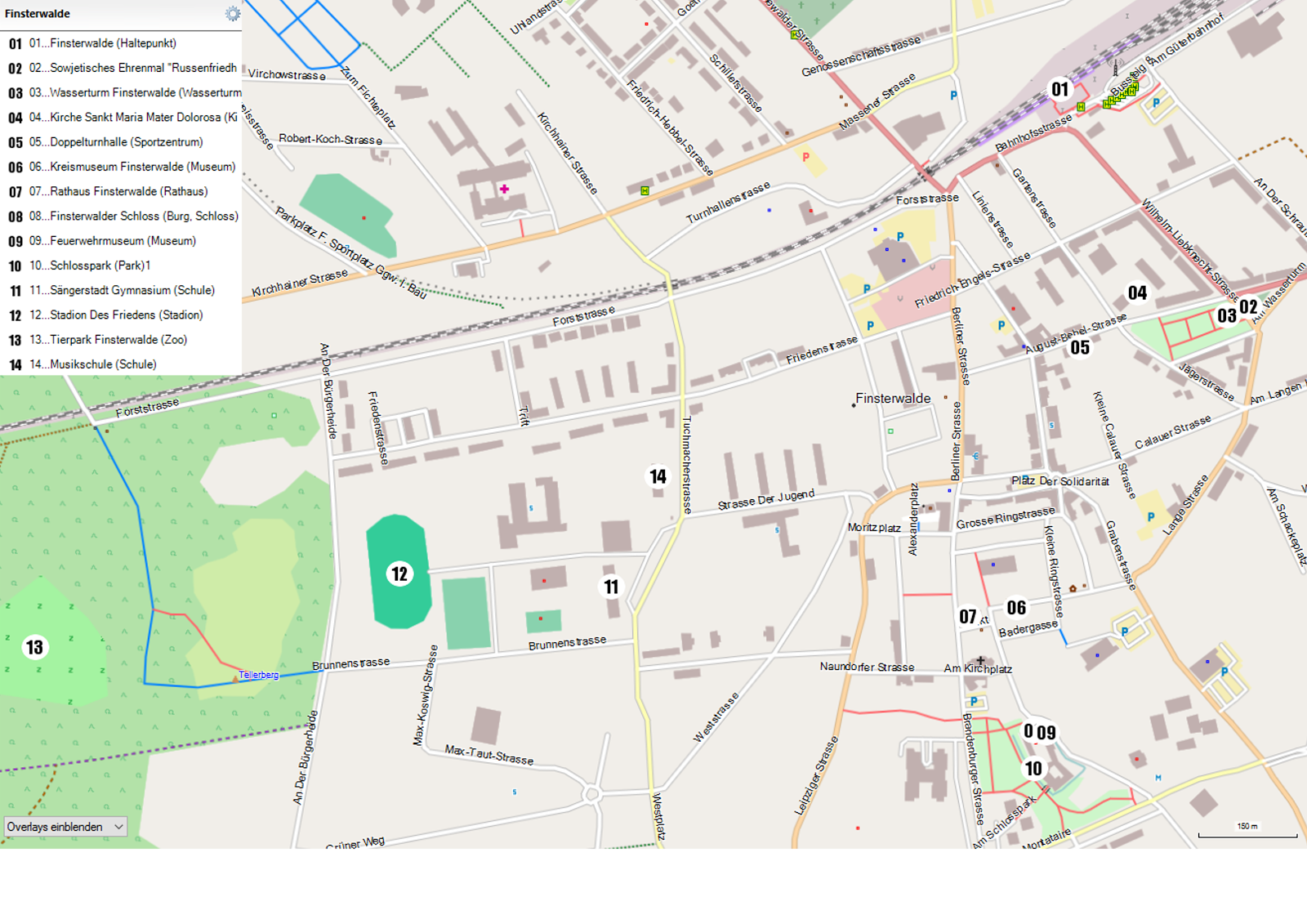Select list entry 11...Sängerstadt Gymnasium (Schule)
The width and height of the screenshot is (1307, 924).
(121, 290)
